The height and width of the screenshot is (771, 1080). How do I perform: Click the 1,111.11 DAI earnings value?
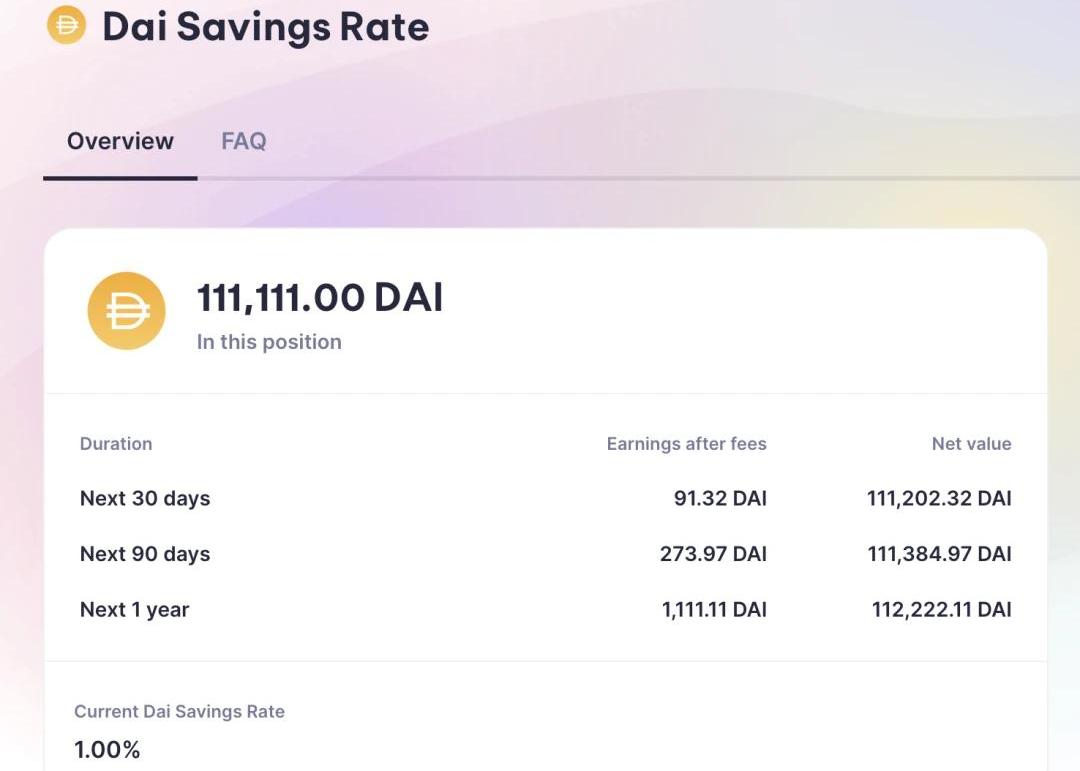(x=714, y=610)
